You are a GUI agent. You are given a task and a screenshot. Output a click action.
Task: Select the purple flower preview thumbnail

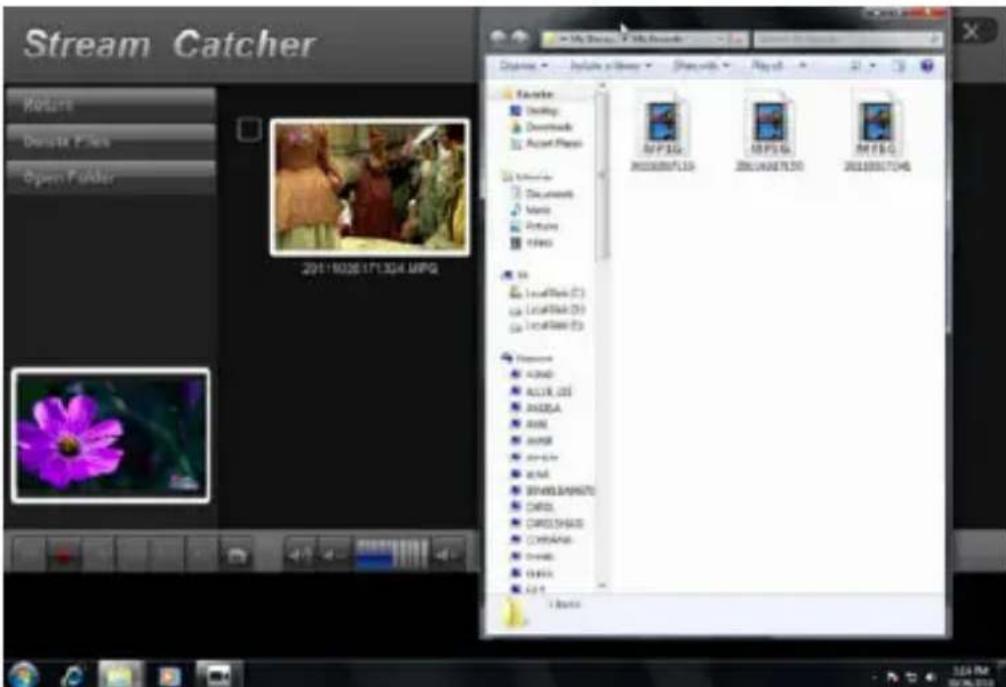tap(111, 435)
